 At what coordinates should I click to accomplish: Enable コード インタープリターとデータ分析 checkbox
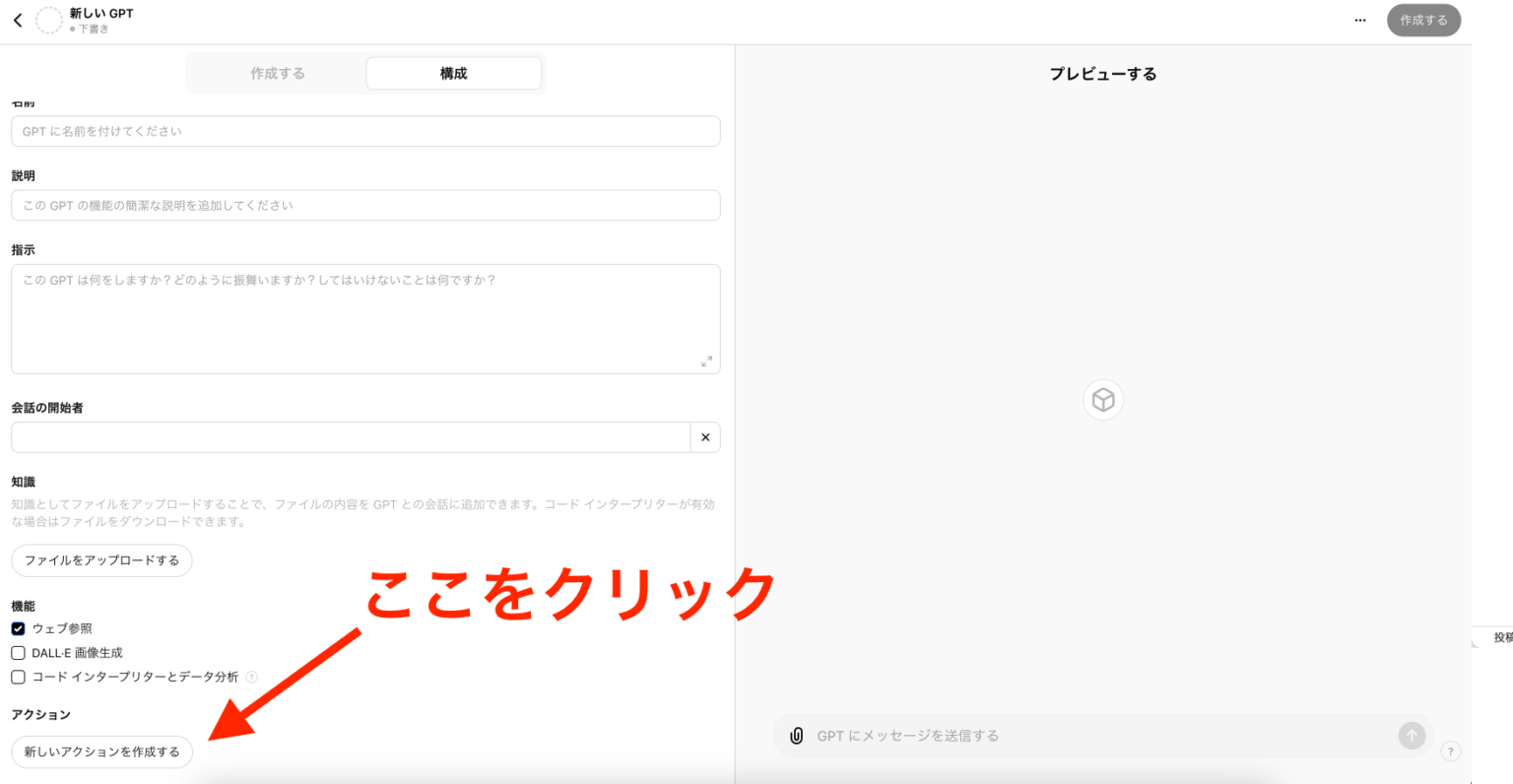tap(18, 677)
